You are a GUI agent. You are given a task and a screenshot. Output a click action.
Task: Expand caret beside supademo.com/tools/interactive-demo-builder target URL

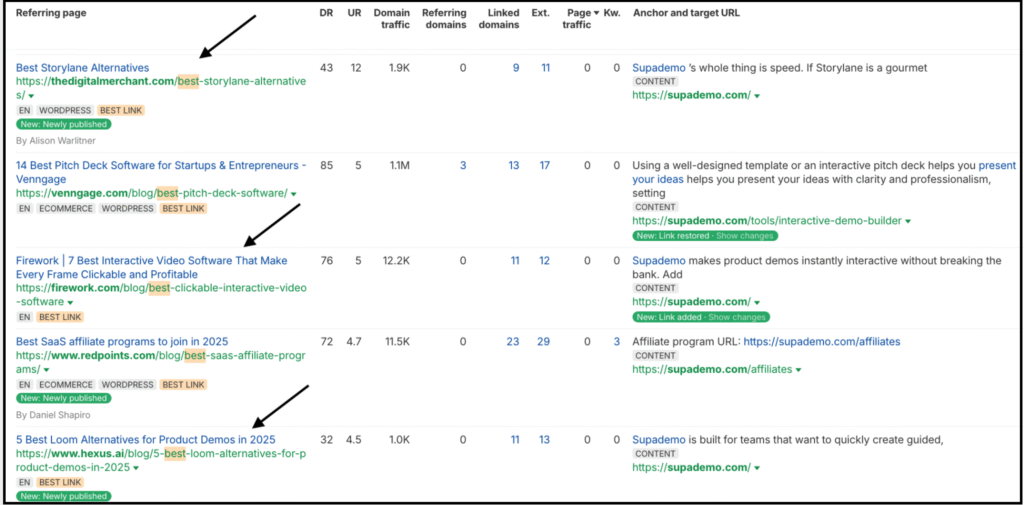pyautogui.click(x=908, y=221)
